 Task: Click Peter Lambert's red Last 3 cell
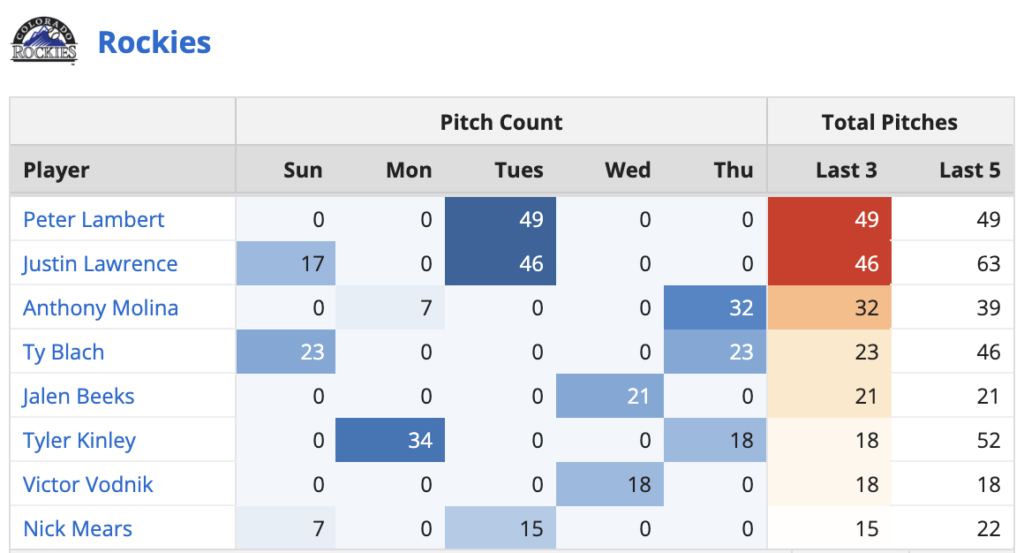pyautogui.click(x=830, y=220)
